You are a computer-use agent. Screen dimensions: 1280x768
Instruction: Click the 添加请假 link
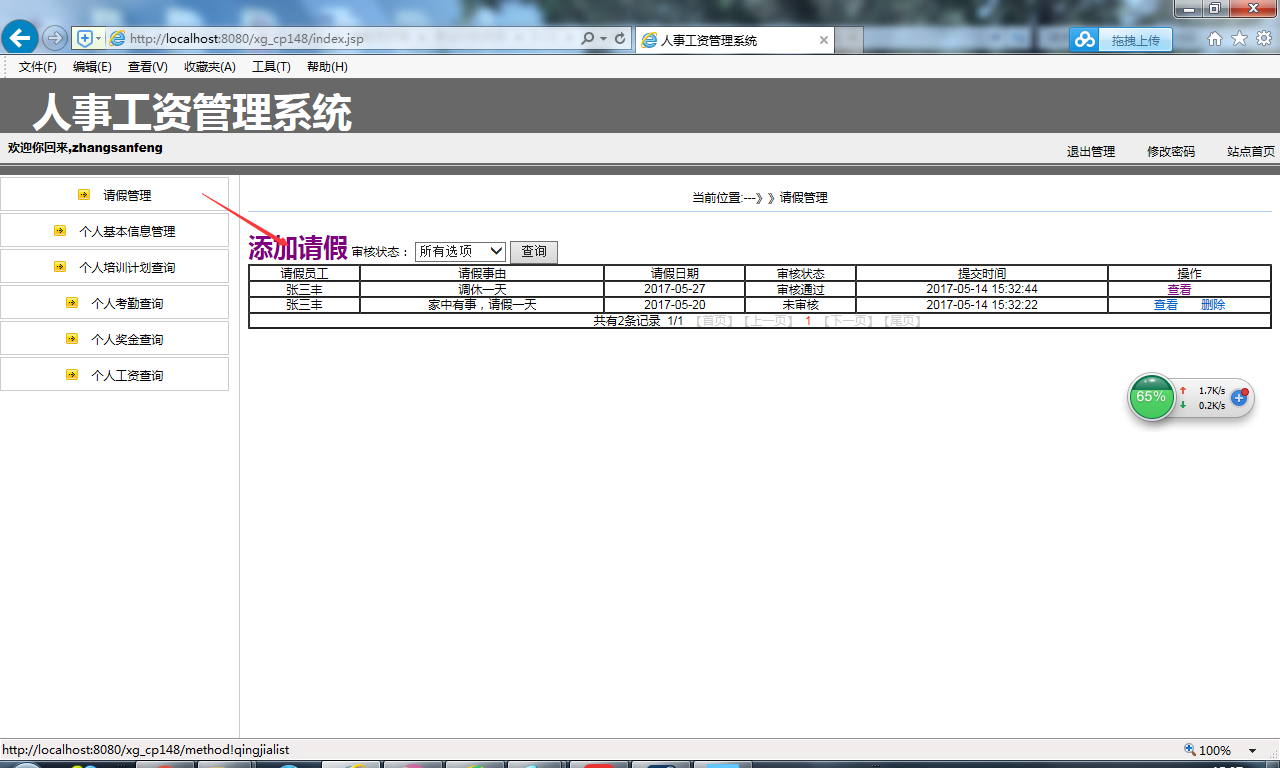pos(298,248)
